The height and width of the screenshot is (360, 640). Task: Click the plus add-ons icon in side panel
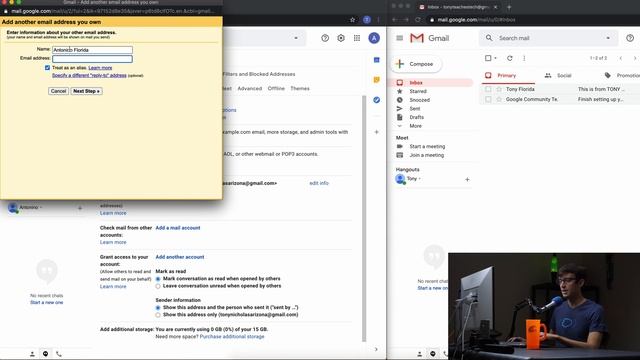click(376, 132)
